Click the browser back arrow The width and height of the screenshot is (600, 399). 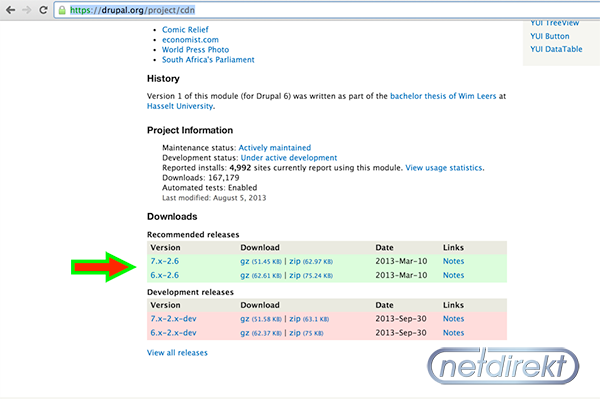(x=11, y=10)
